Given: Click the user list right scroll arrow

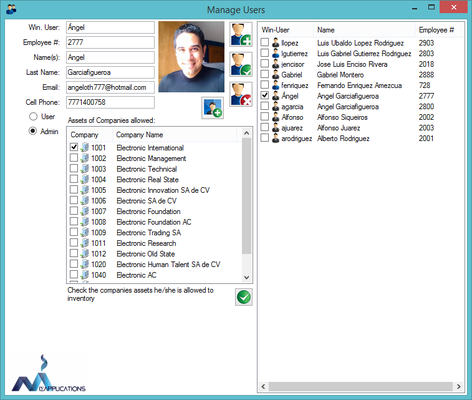Looking at the screenshot, I should coord(459,386).
